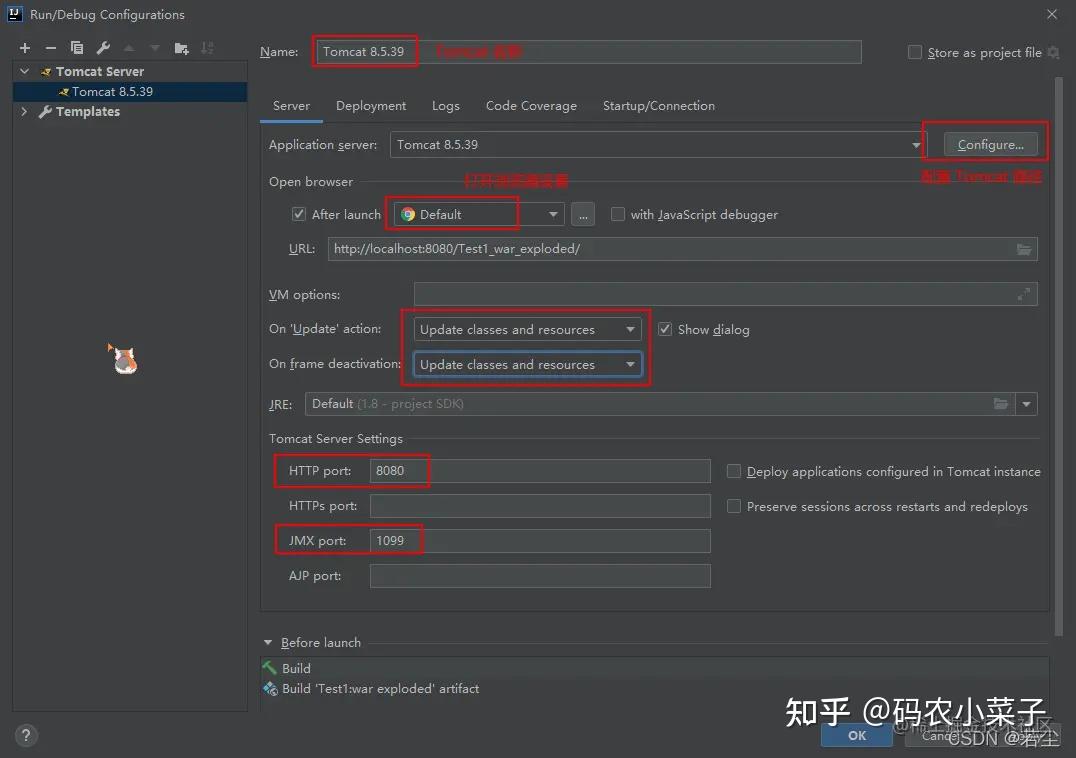This screenshot has width=1076, height=758.
Task: Copy the Tomcat 8.5.39 configuration
Action: point(77,47)
